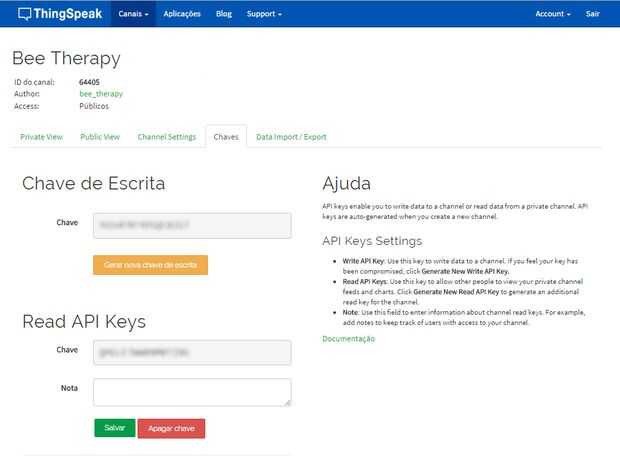Click the ThingSpeak logo icon
Viewport: 620px width, 457px height.
point(25,14)
